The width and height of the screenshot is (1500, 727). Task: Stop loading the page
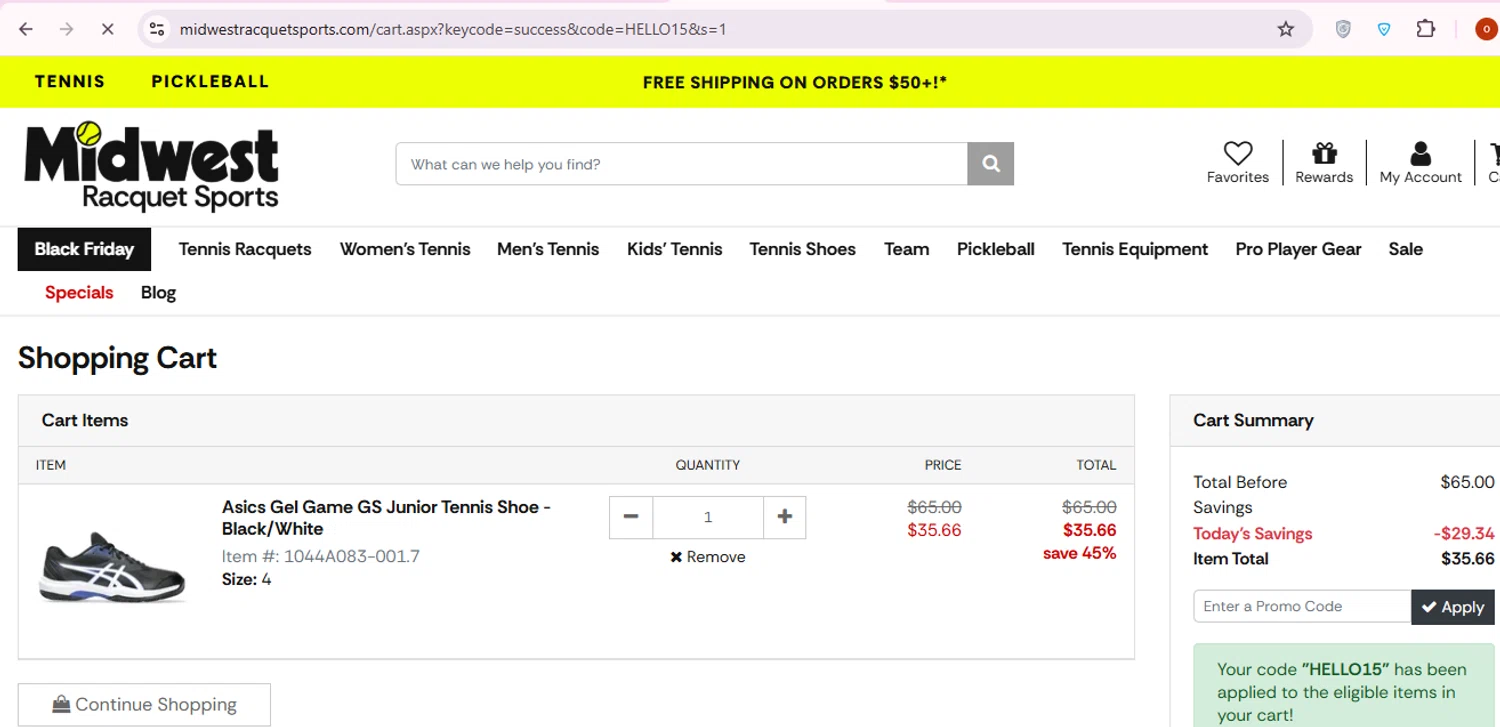tap(107, 29)
